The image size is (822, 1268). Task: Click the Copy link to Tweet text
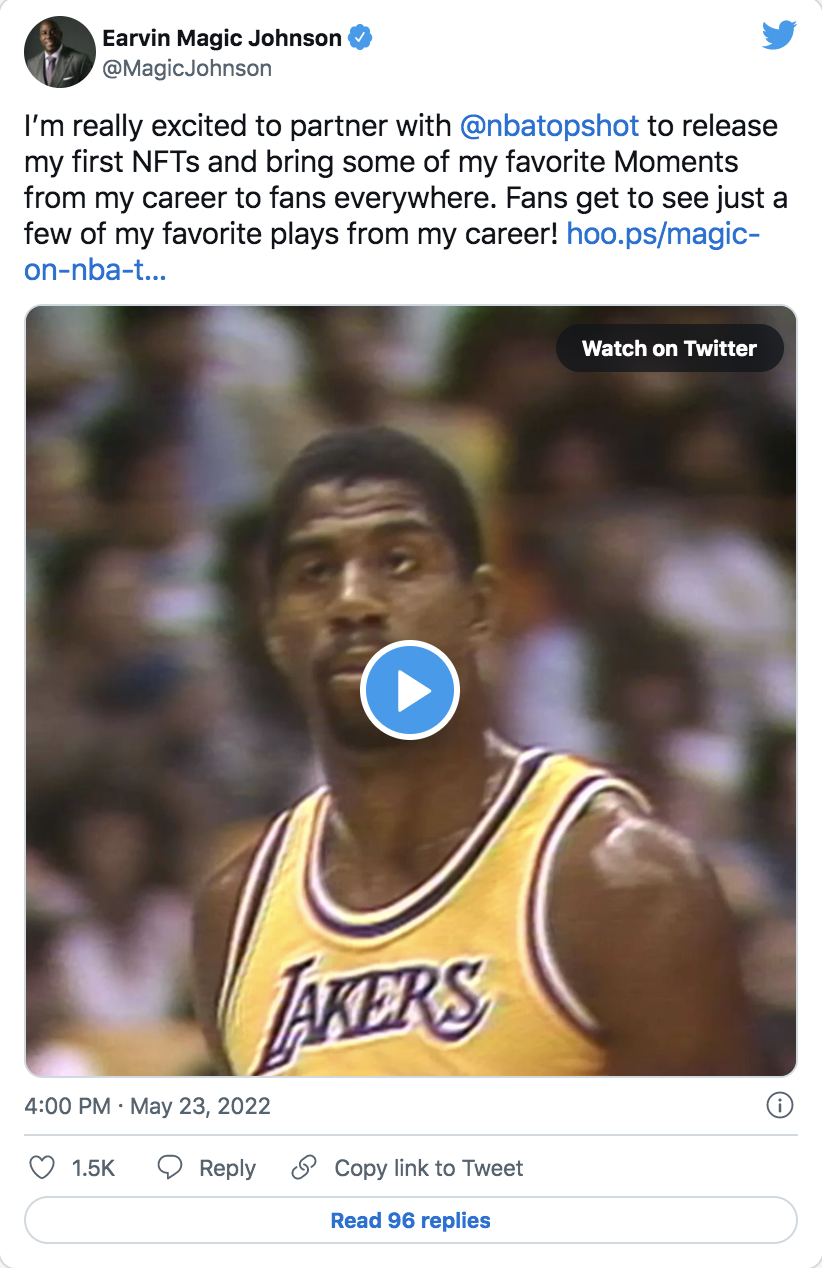click(x=429, y=1168)
